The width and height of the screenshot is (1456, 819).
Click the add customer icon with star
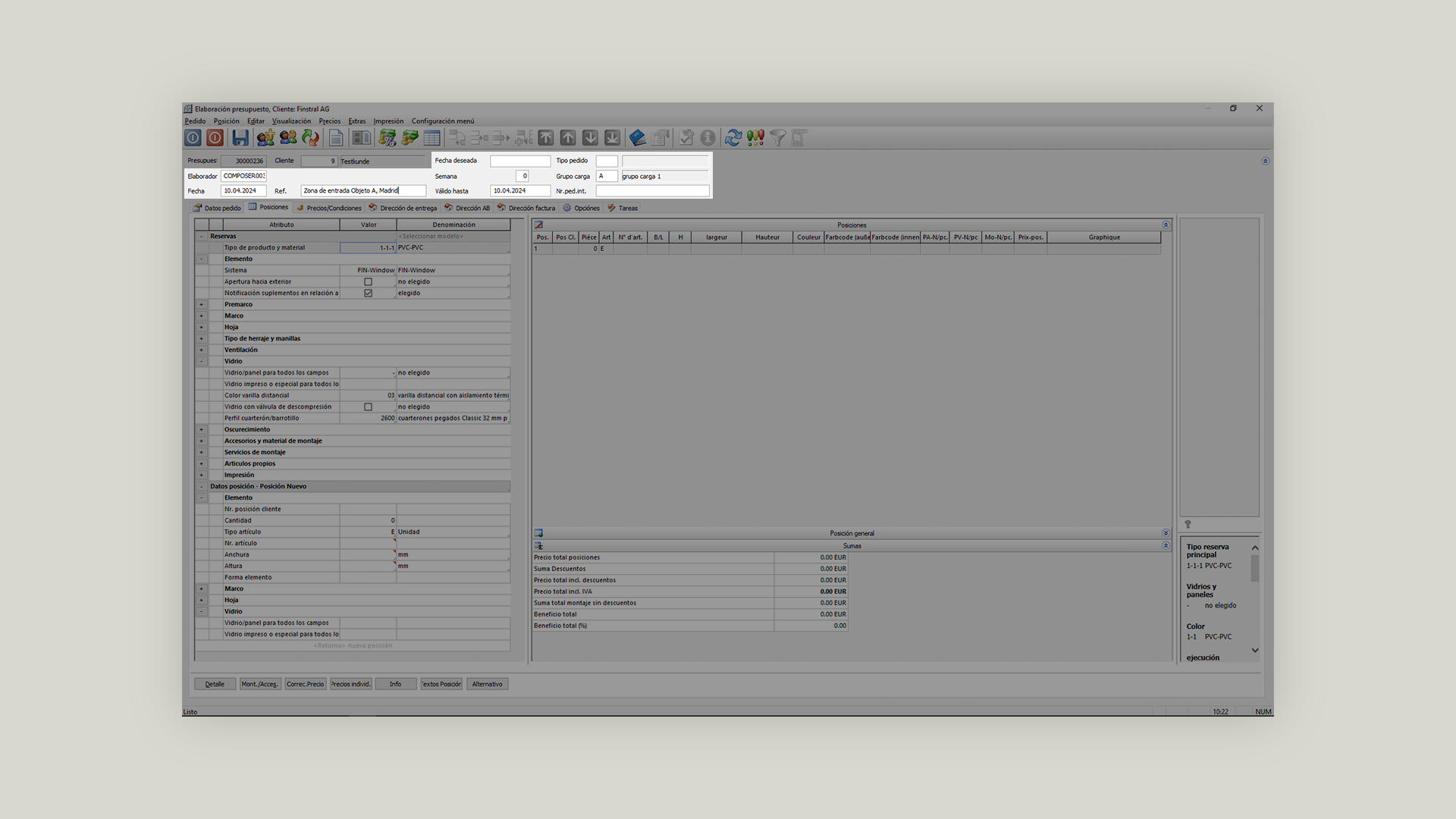coord(265,137)
